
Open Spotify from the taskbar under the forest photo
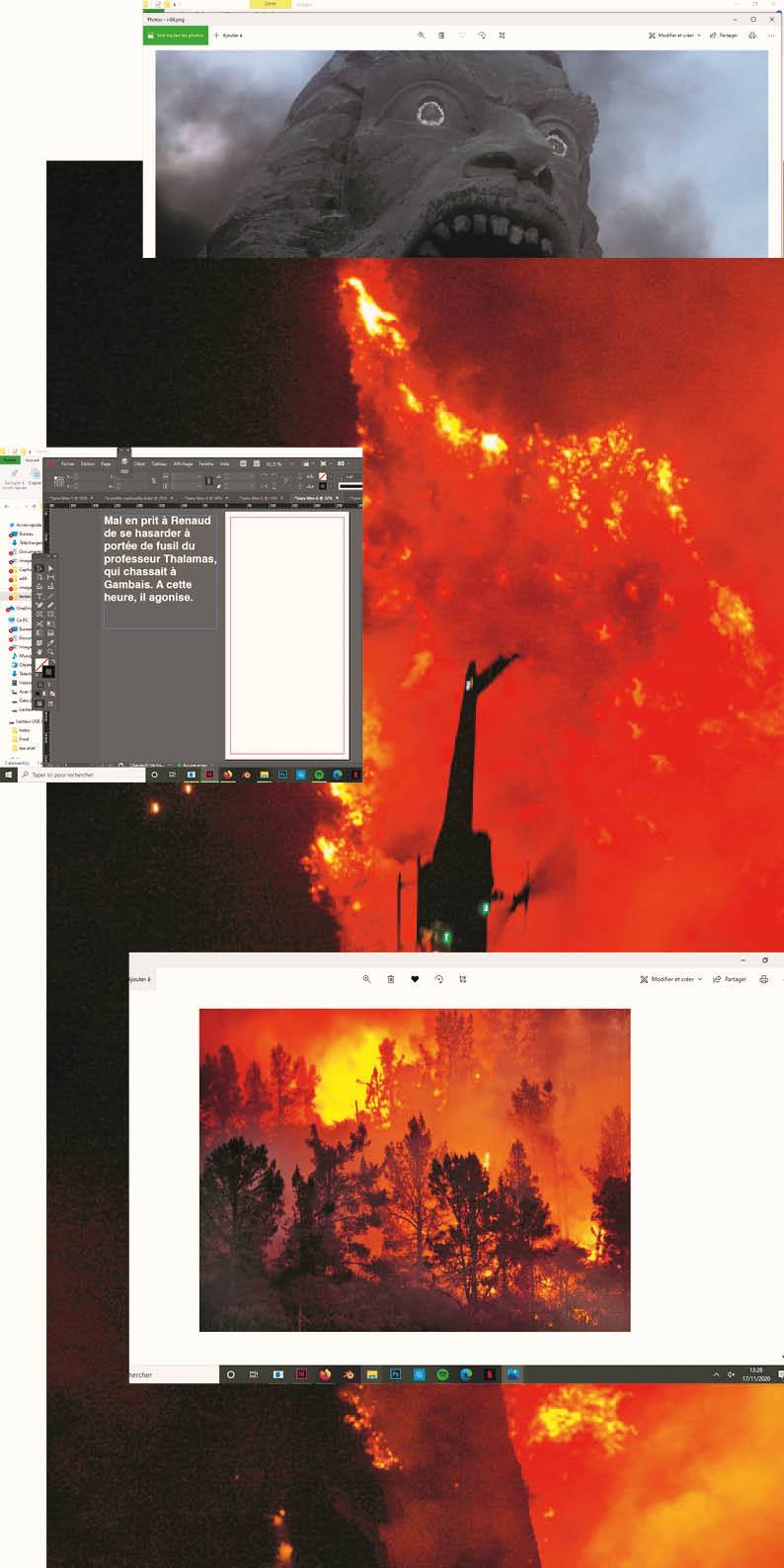tap(442, 1374)
